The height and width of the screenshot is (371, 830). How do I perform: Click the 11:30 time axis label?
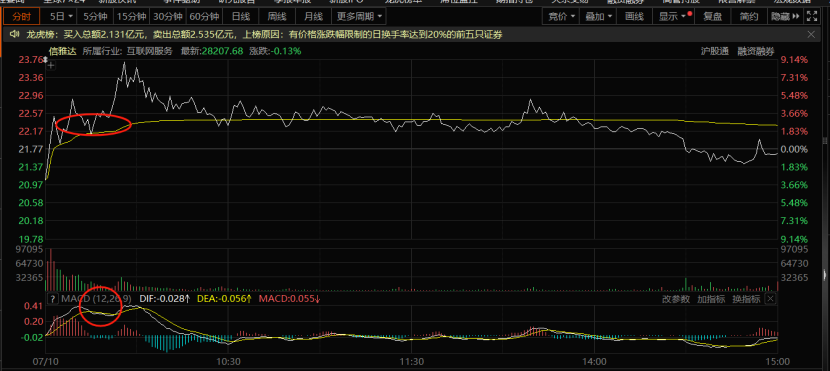click(411, 362)
